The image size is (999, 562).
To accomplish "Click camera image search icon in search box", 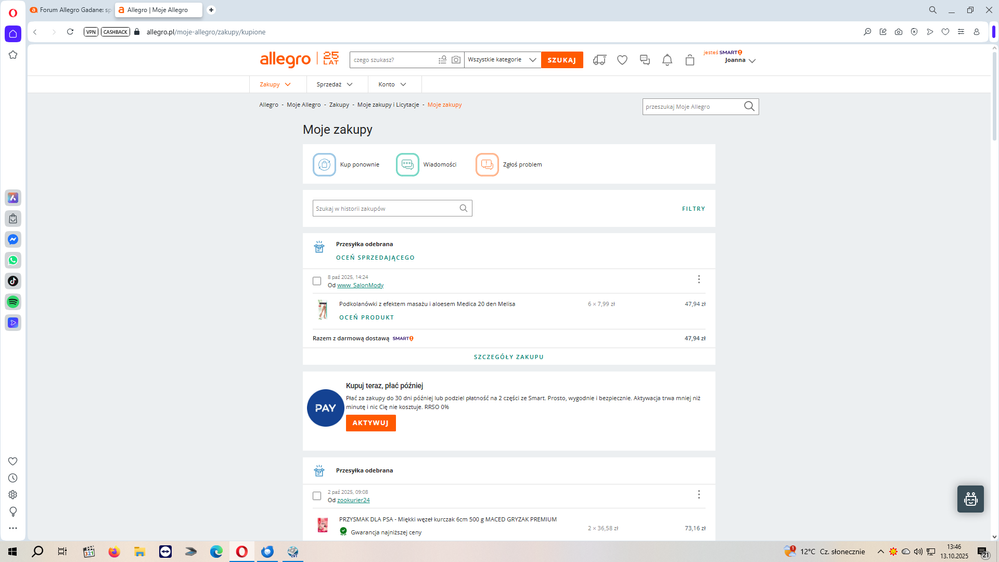I will 456,60.
